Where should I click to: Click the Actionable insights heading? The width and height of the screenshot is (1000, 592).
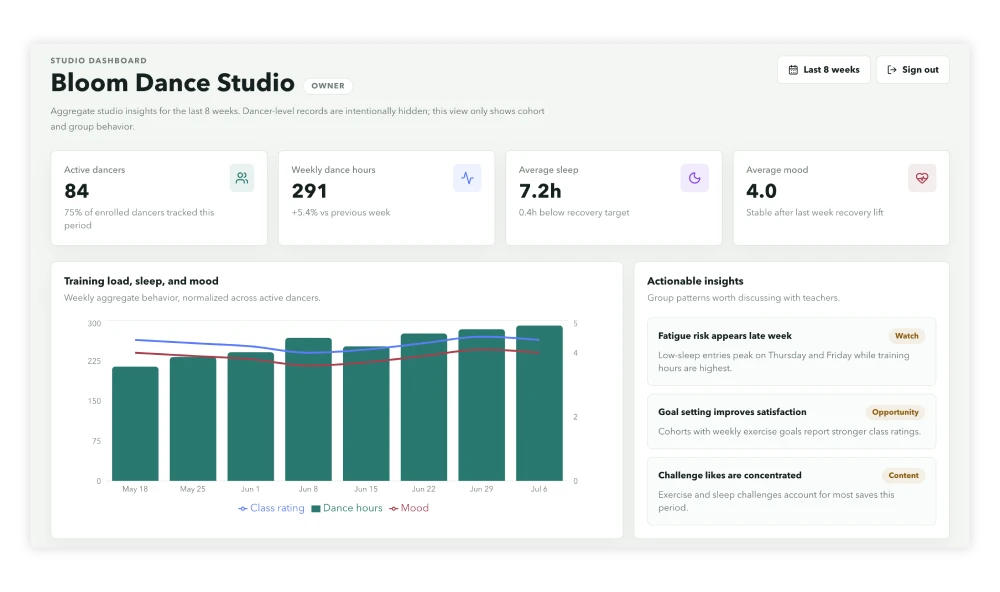[x=695, y=281]
